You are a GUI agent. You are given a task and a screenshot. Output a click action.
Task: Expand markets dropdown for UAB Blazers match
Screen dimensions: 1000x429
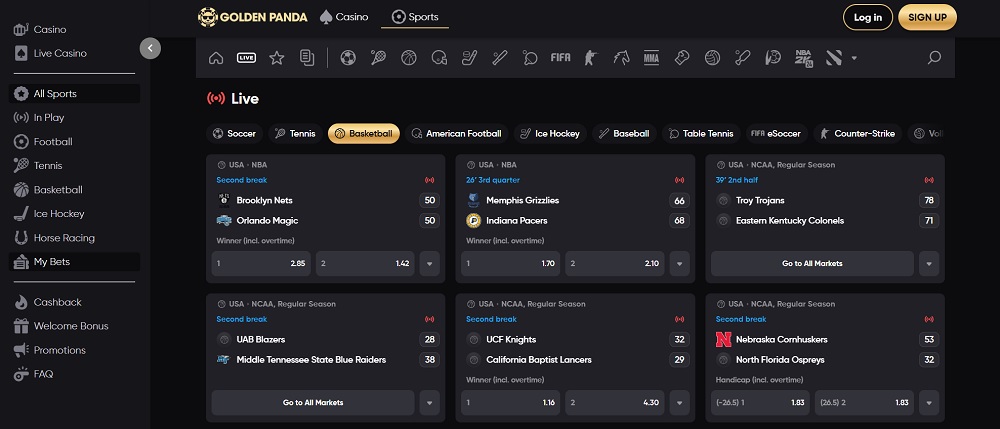click(x=430, y=403)
